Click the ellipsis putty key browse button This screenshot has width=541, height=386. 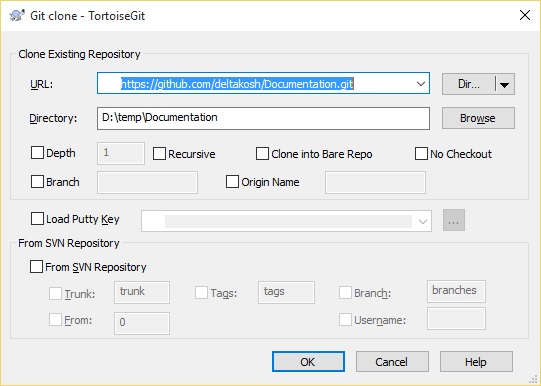click(454, 220)
